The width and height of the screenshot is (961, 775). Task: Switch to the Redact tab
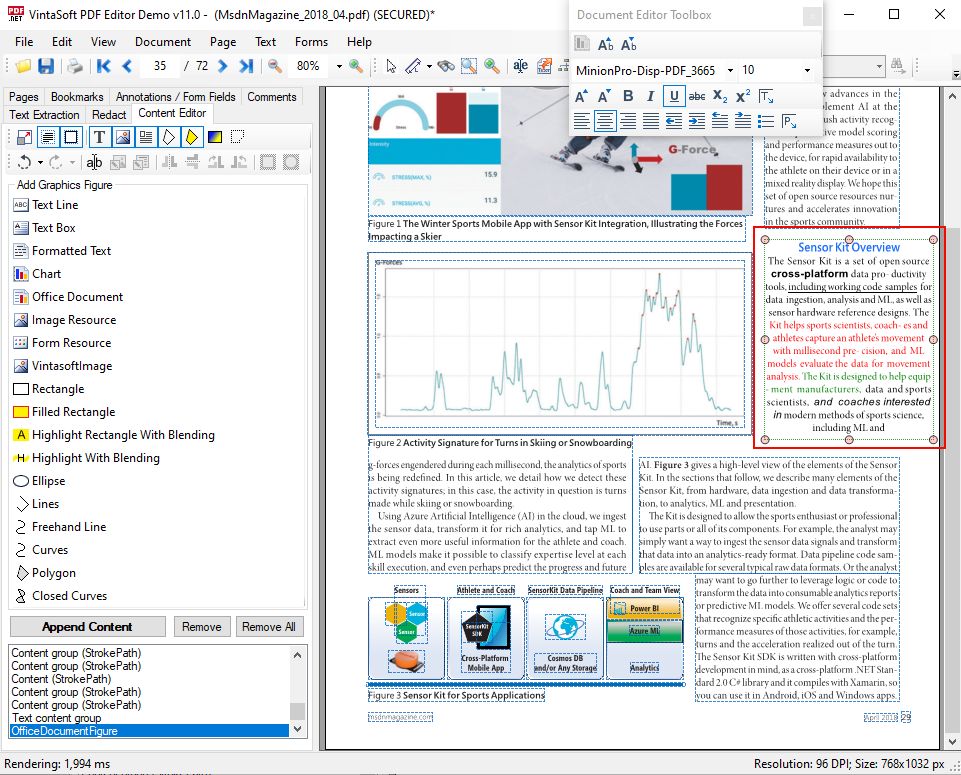pyautogui.click(x=109, y=115)
